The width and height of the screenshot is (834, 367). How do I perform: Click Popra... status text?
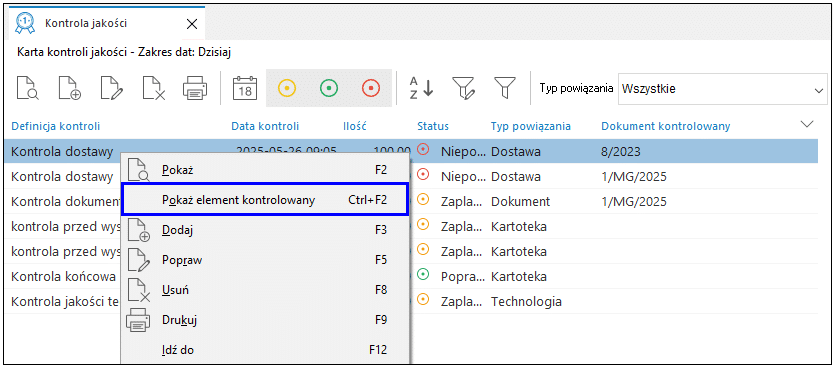pyautogui.click(x=463, y=277)
